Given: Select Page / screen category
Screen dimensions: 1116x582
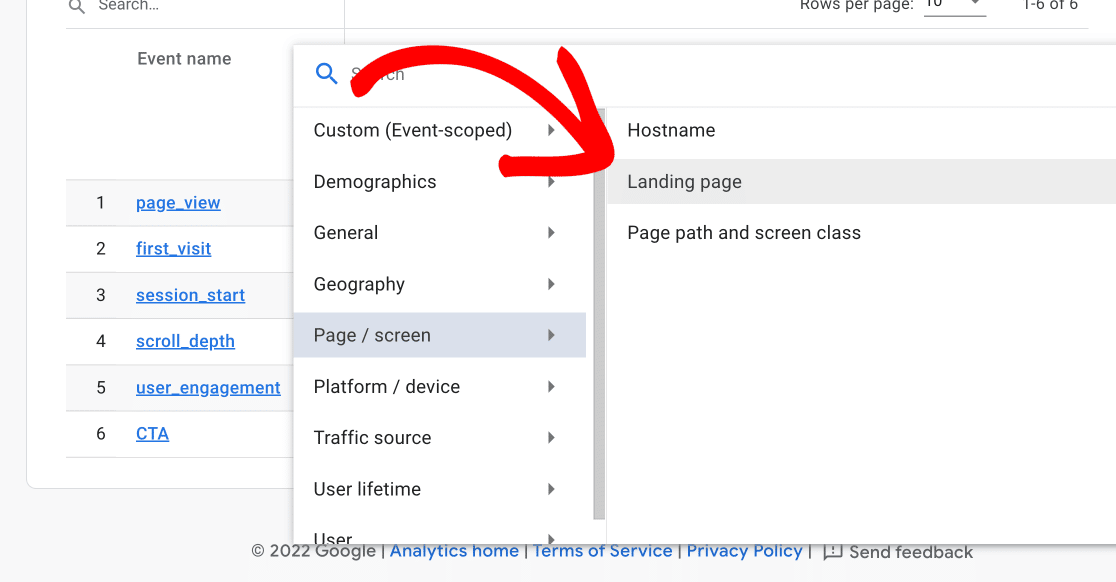Looking at the screenshot, I should pos(372,335).
